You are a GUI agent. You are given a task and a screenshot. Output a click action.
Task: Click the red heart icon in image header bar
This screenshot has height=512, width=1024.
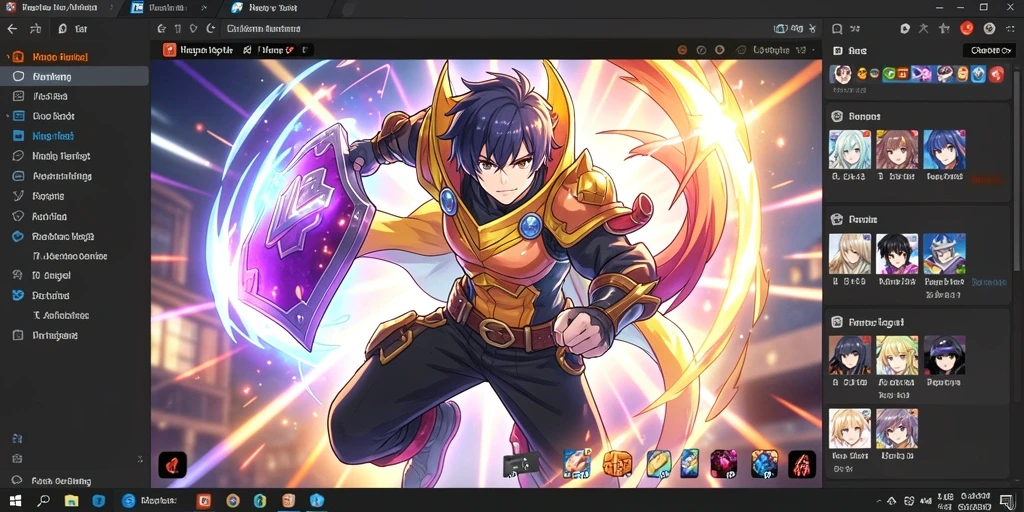tap(289, 50)
